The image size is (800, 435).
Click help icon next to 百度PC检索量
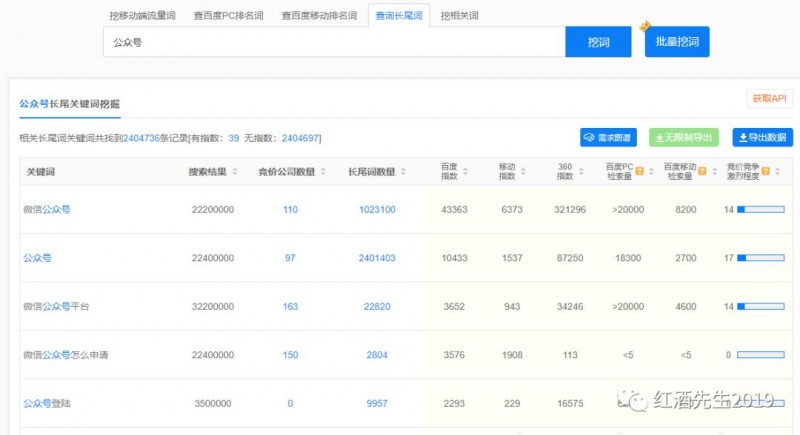click(x=639, y=171)
